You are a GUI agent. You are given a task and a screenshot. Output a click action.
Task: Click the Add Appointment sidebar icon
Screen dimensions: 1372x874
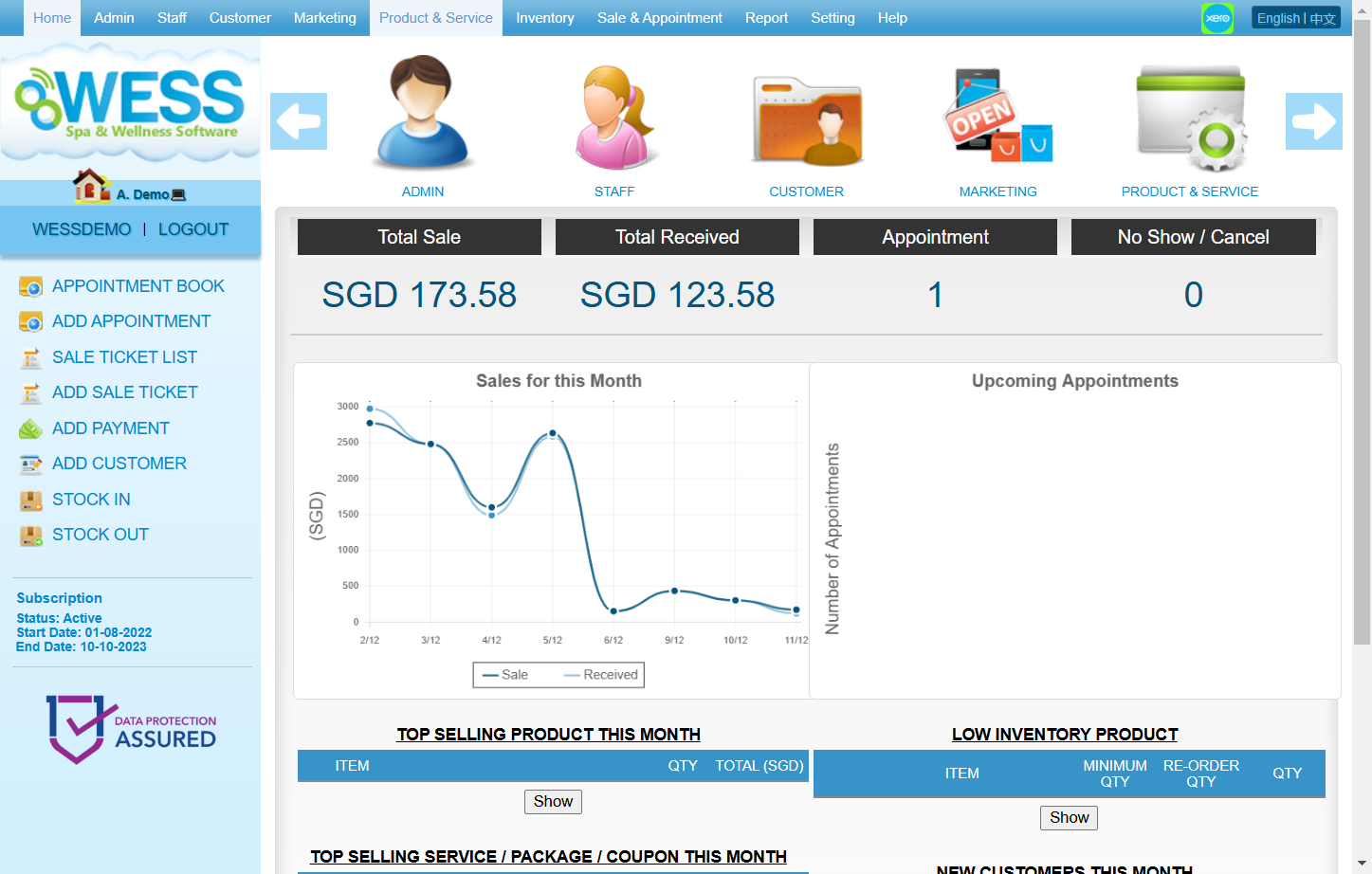coord(31,322)
